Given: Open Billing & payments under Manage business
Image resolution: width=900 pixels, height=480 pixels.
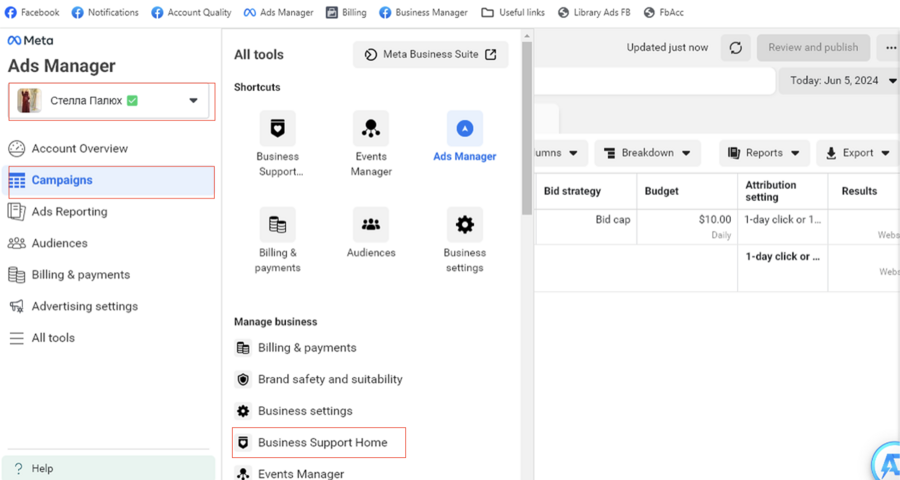Looking at the screenshot, I should tap(296, 348).
